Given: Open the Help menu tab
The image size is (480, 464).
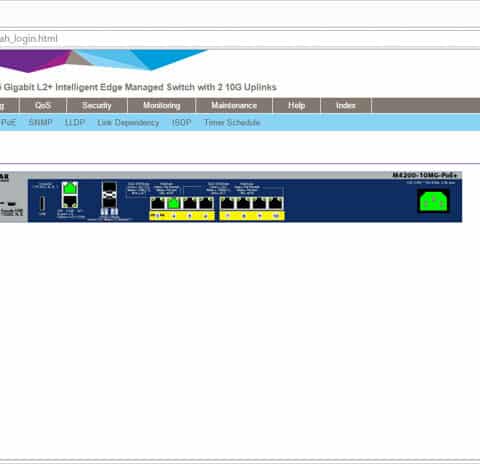Looking at the screenshot, I should [x=296, y=106].
